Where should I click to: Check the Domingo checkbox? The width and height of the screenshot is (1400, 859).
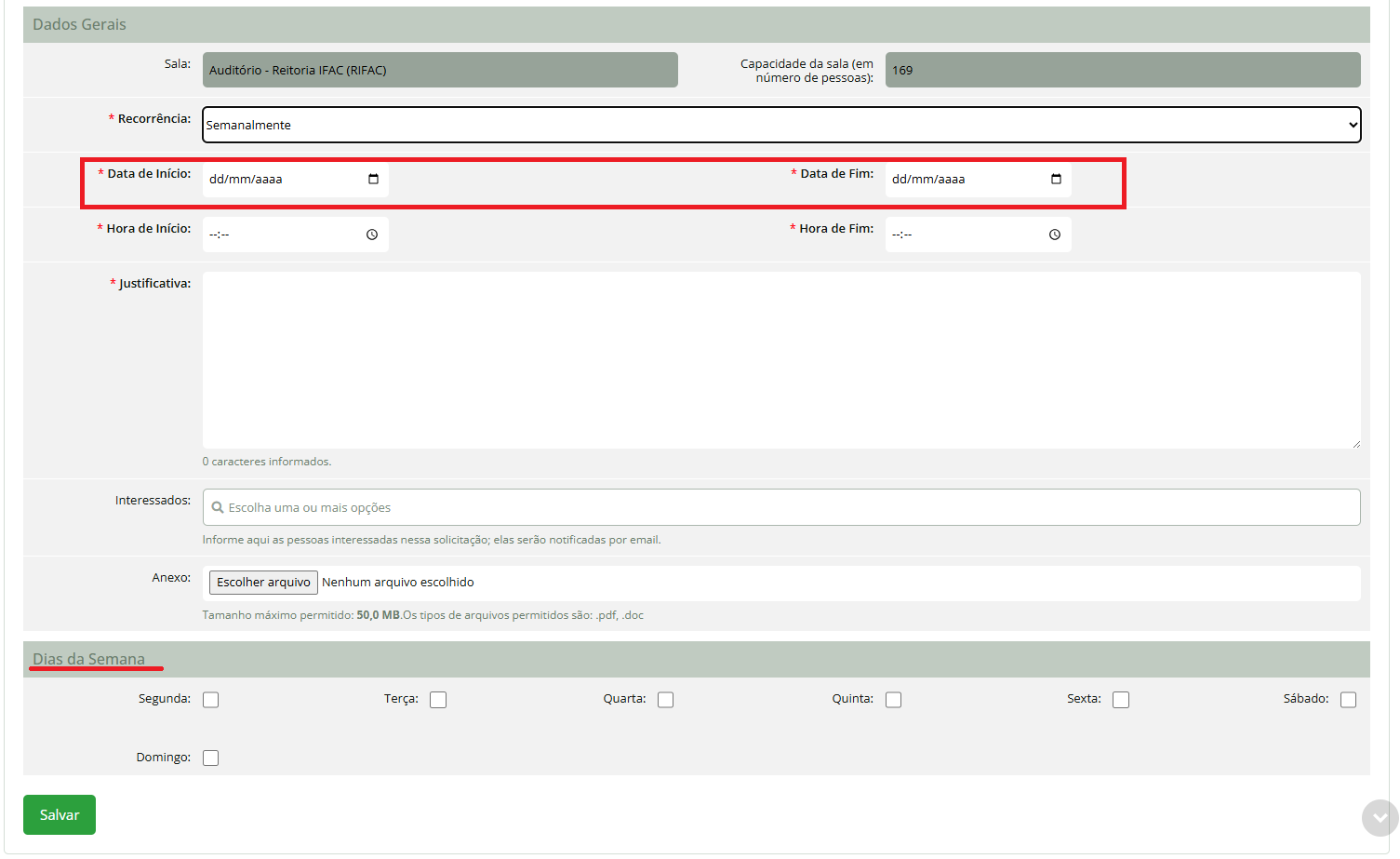(211, 758)
